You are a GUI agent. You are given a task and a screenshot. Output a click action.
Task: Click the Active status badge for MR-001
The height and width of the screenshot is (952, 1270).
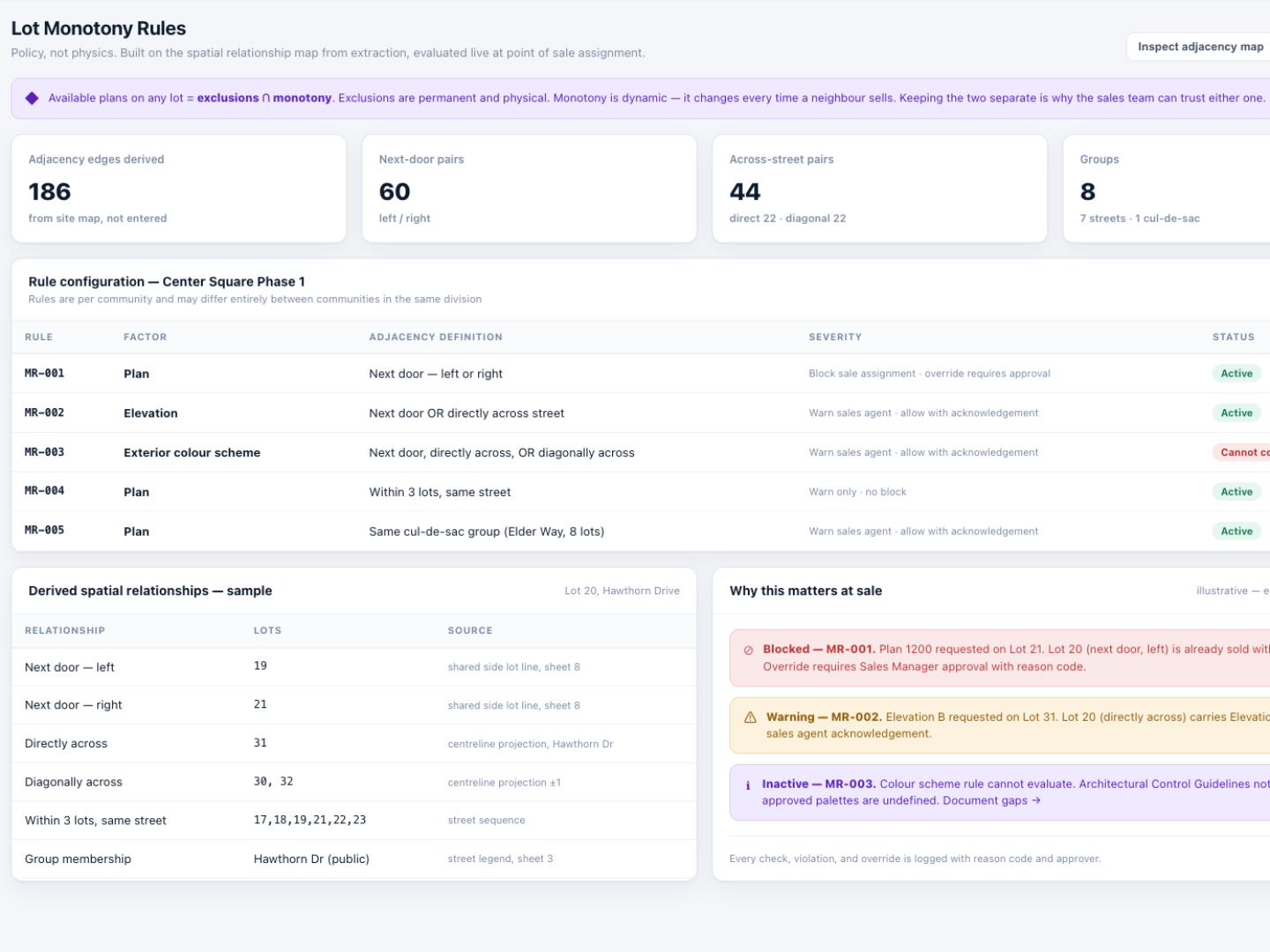pos(1236,374)
